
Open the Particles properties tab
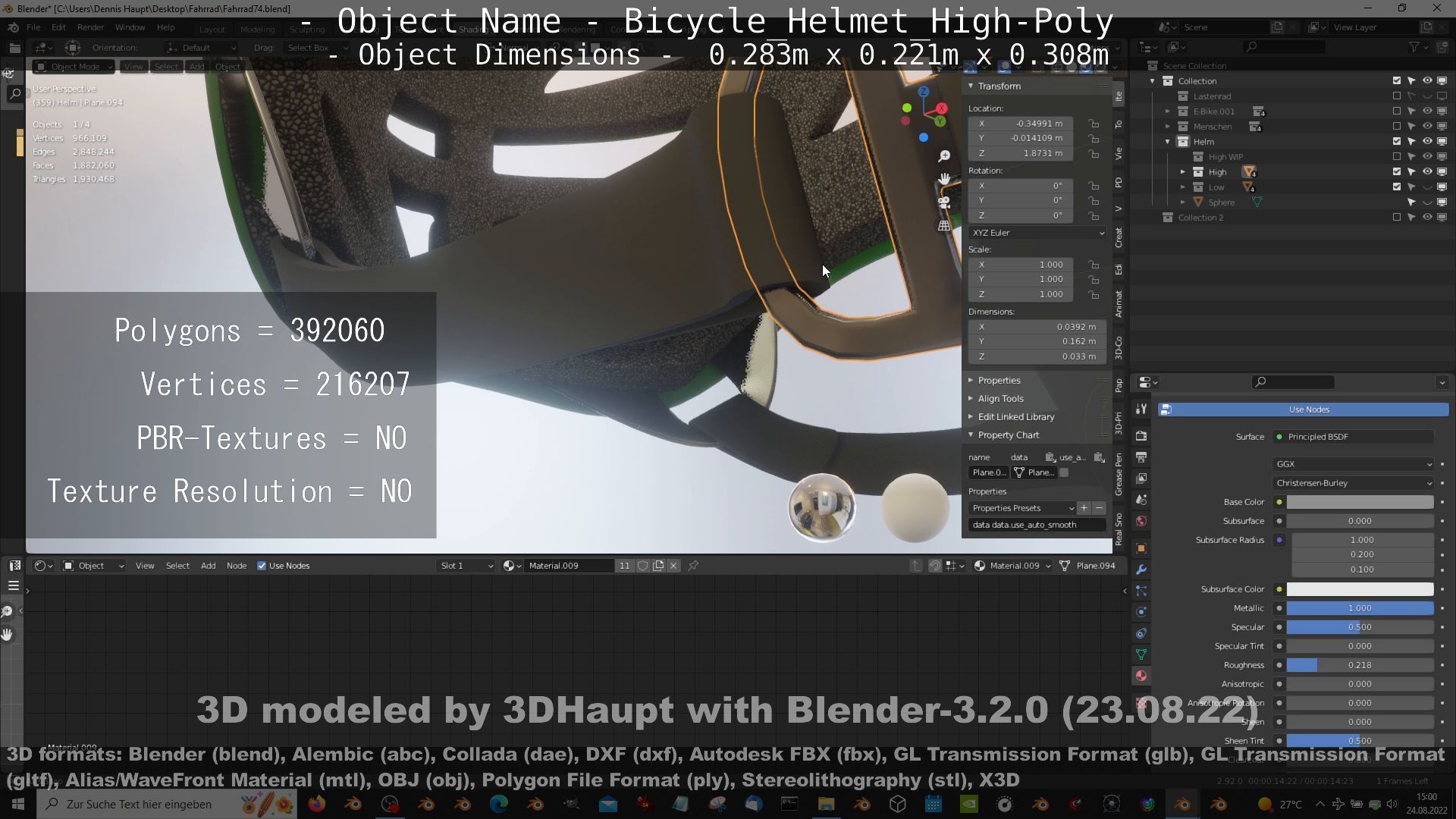1141,591
